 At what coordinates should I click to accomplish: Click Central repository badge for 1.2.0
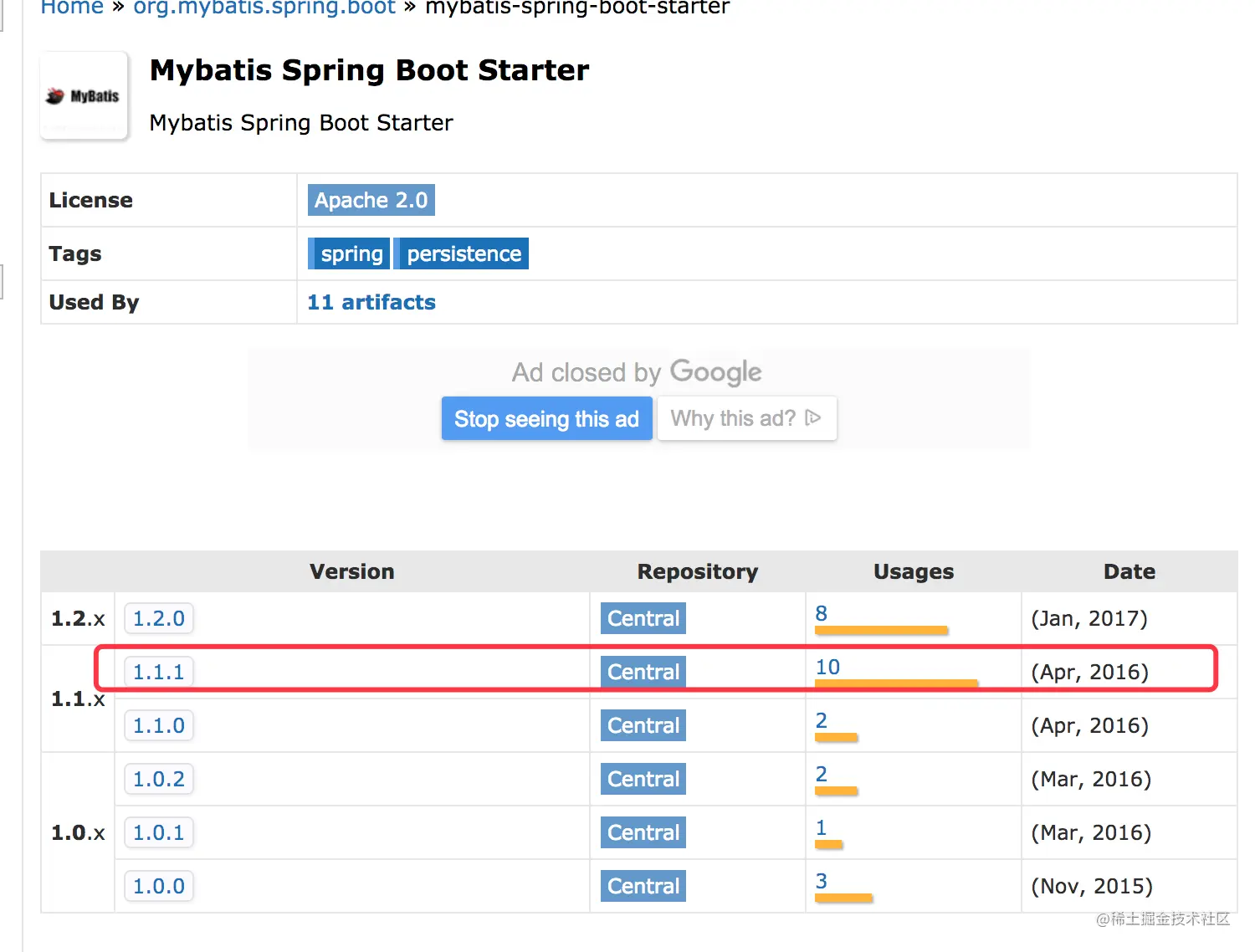643,618
